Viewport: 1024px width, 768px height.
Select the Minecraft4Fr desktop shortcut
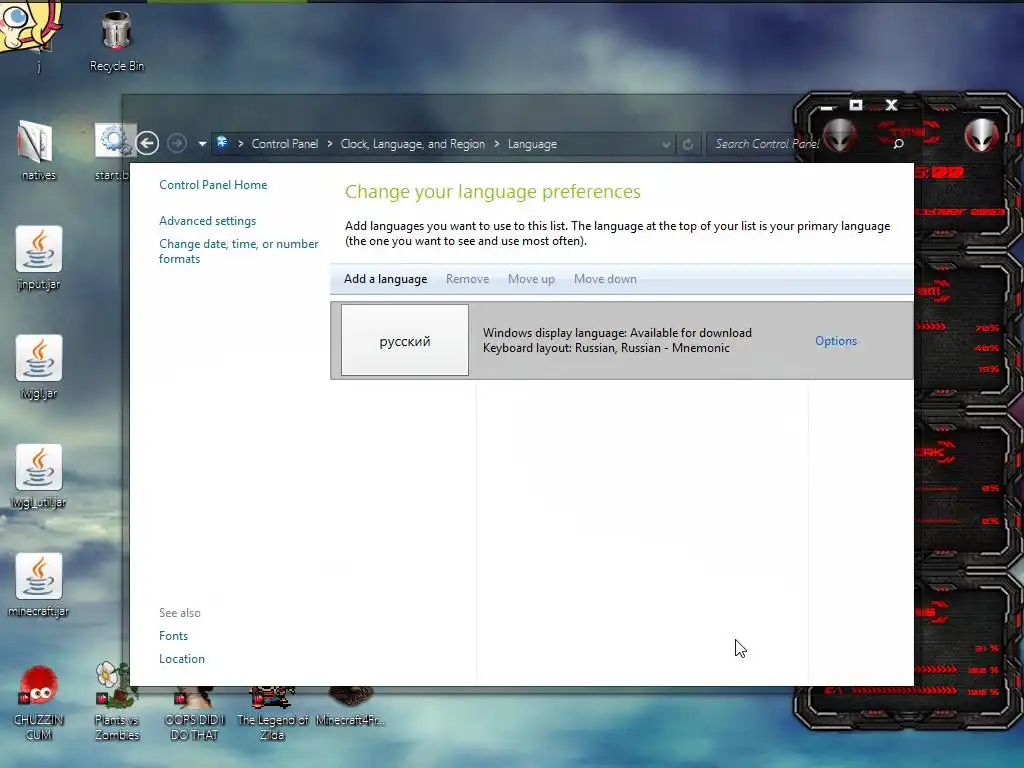350,707
